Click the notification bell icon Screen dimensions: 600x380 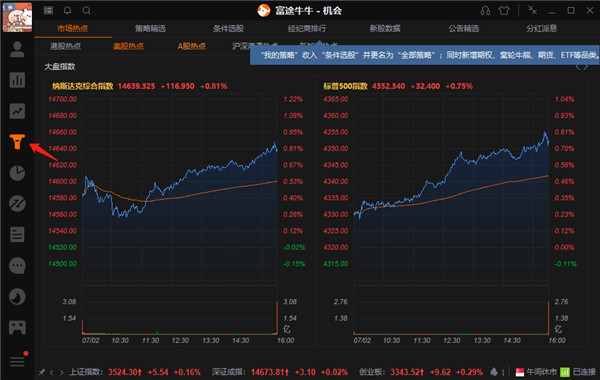coord(67,10)
